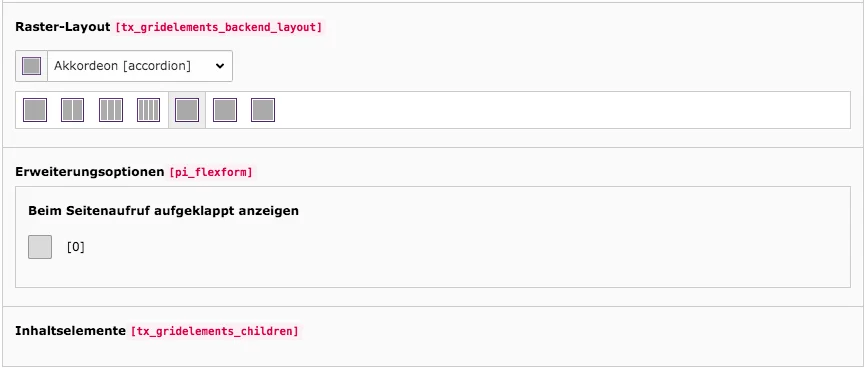Click the Raster-Layout field label
The width and height of the screenshot is (866, 369).
(x=63, y=27)
